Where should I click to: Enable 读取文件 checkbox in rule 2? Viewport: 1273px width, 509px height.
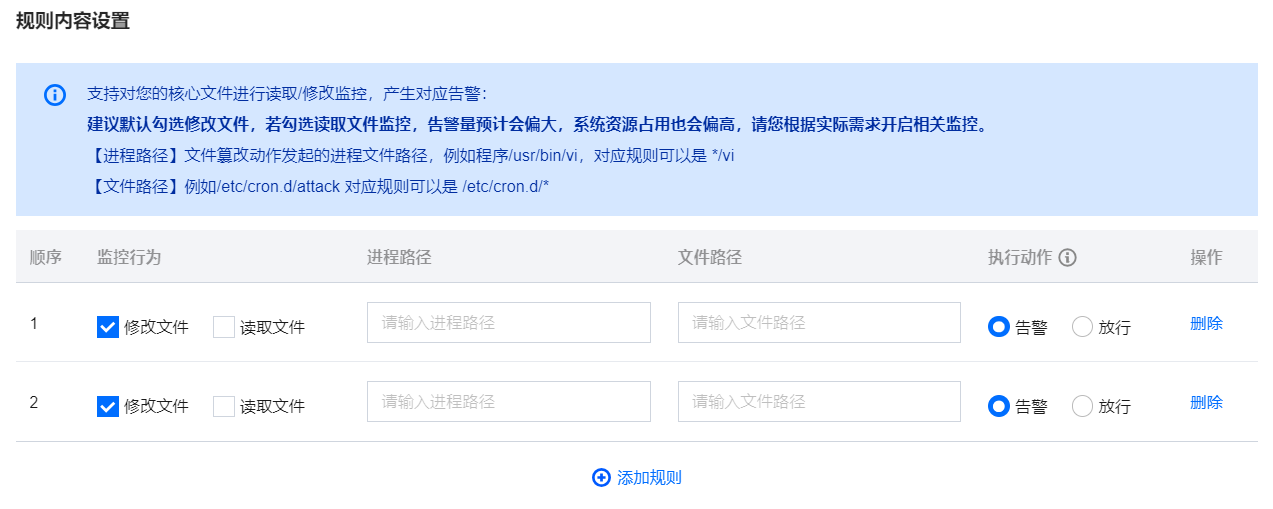pyautogui.click(x=224, y=406)
